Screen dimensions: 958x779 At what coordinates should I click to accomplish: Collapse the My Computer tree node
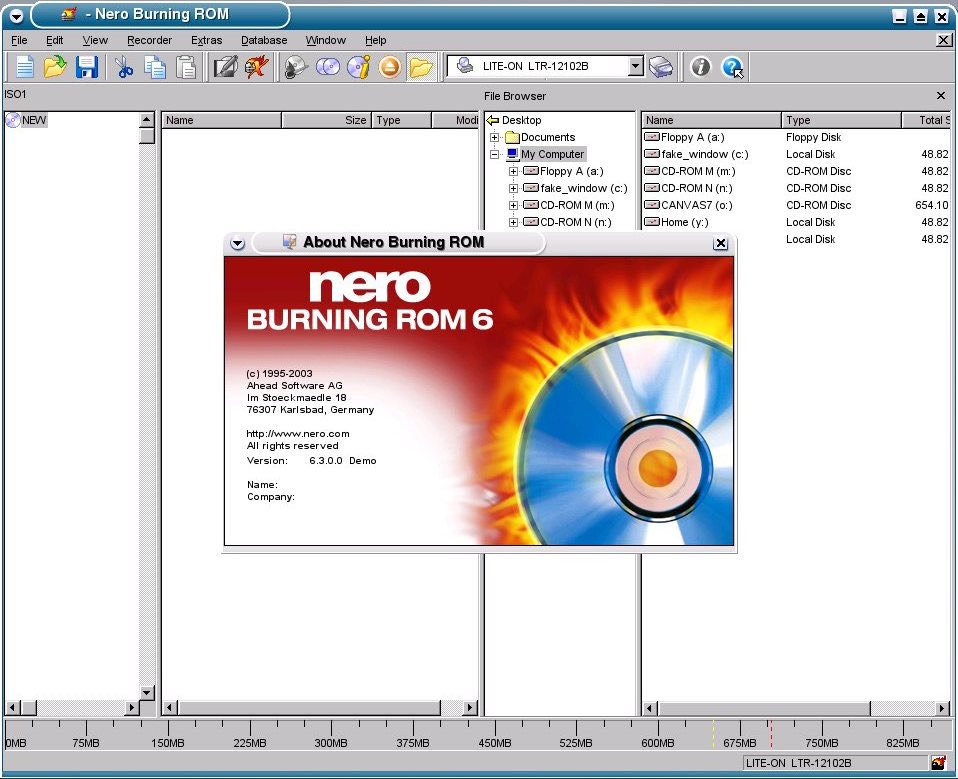494,155
